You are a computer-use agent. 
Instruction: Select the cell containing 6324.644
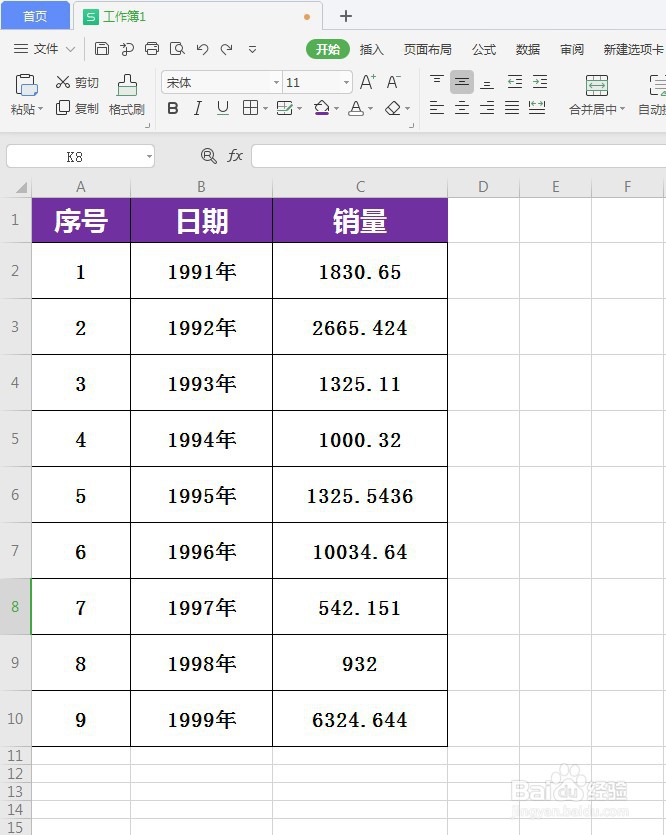(x=360, y=719)
